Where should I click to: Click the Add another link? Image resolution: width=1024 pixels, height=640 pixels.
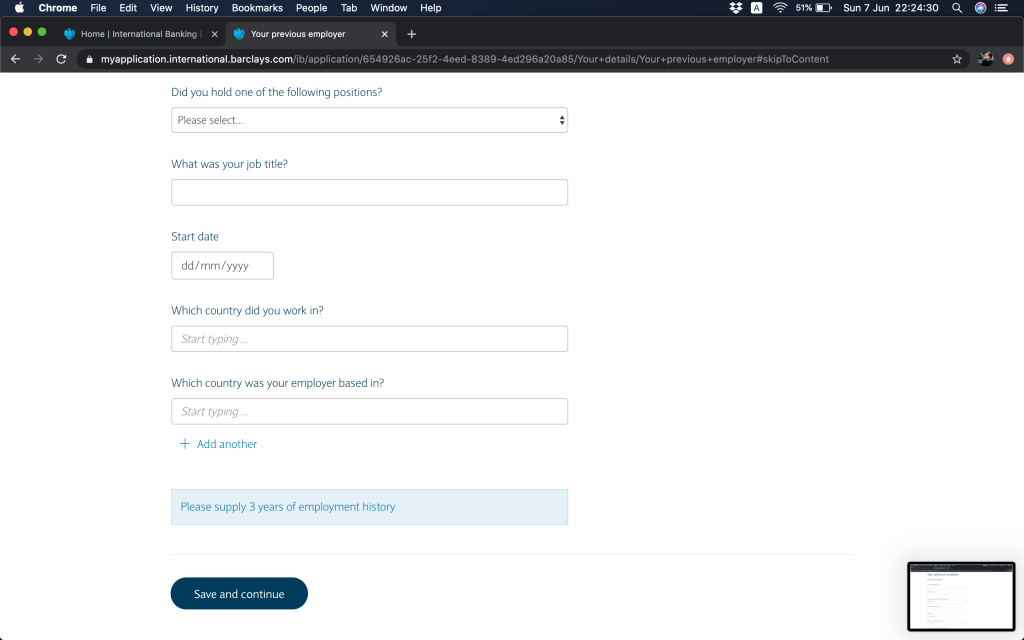[227, 444]
